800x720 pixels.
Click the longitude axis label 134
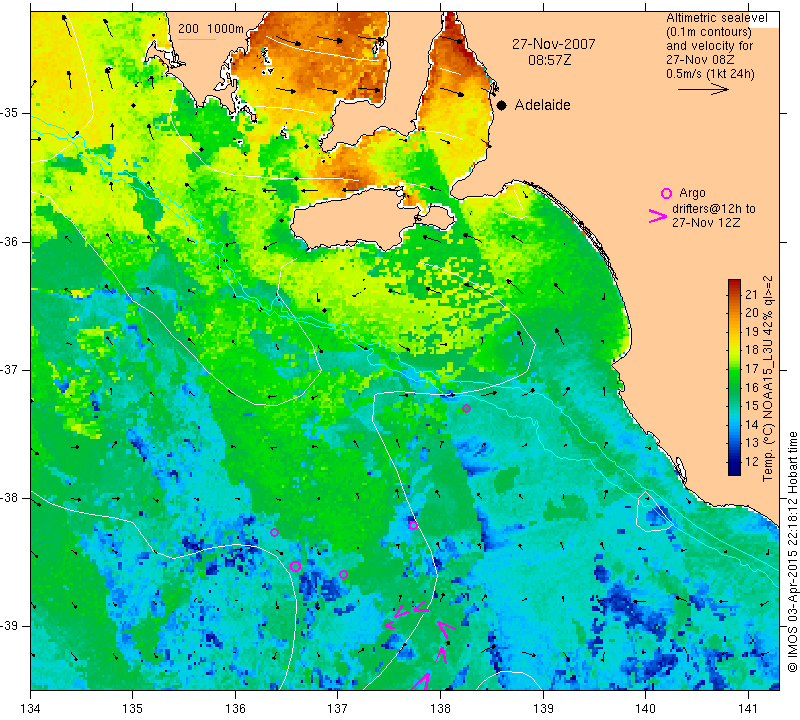(31, 709)
